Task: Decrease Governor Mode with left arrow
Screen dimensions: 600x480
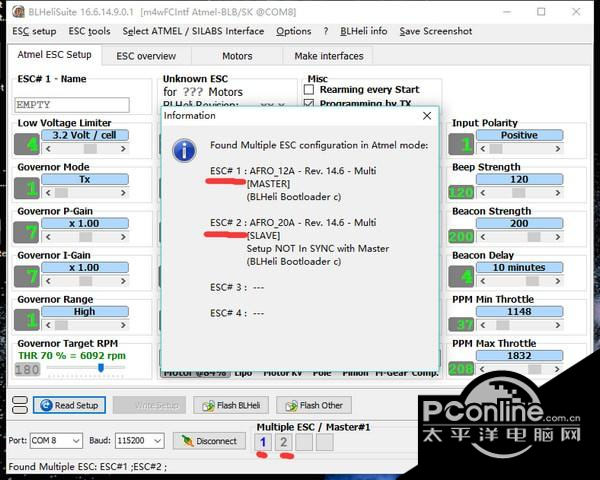Action: [48, 193]
